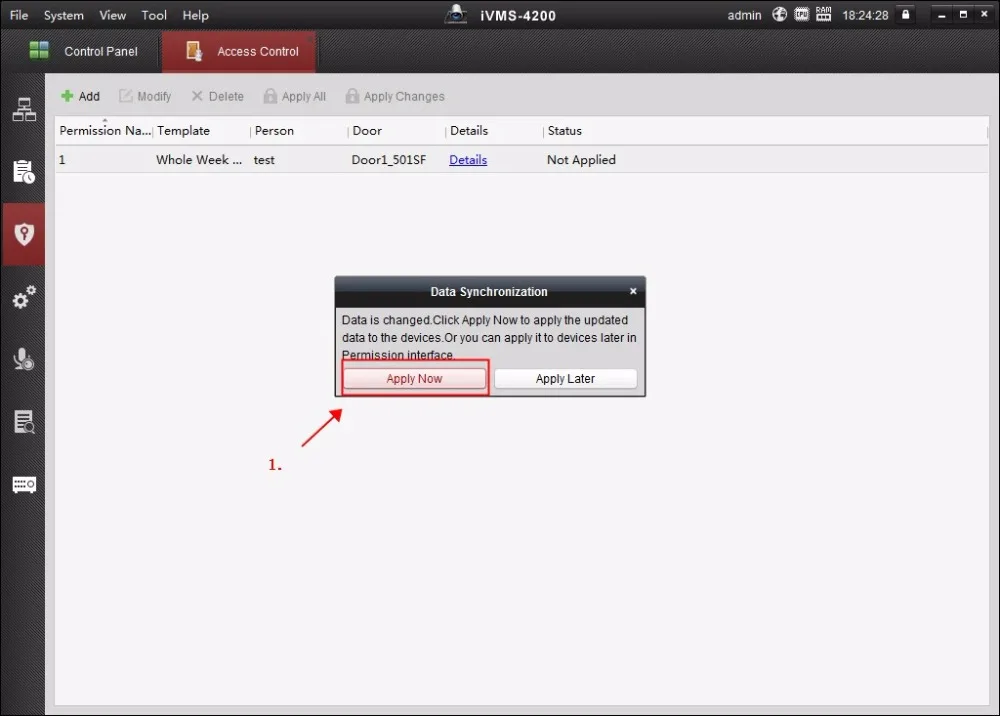Click the network globe status icon
Image resolution: width=1000 pixels, height=716 pixels.
pos(779,15)
